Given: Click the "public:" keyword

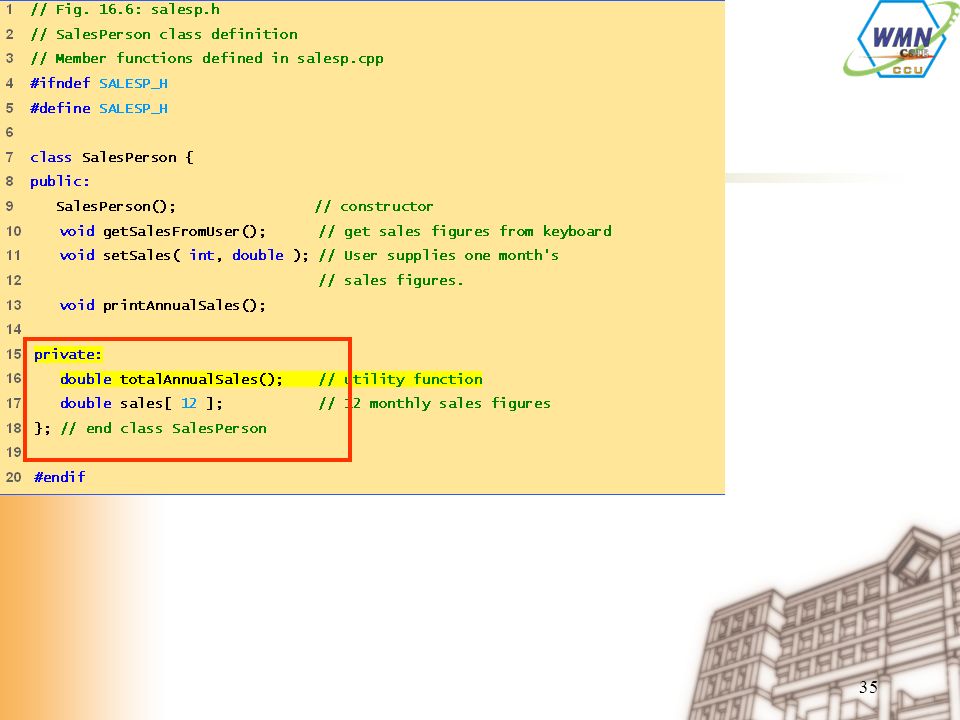Looking at the screenshot, I should point(59,182).
